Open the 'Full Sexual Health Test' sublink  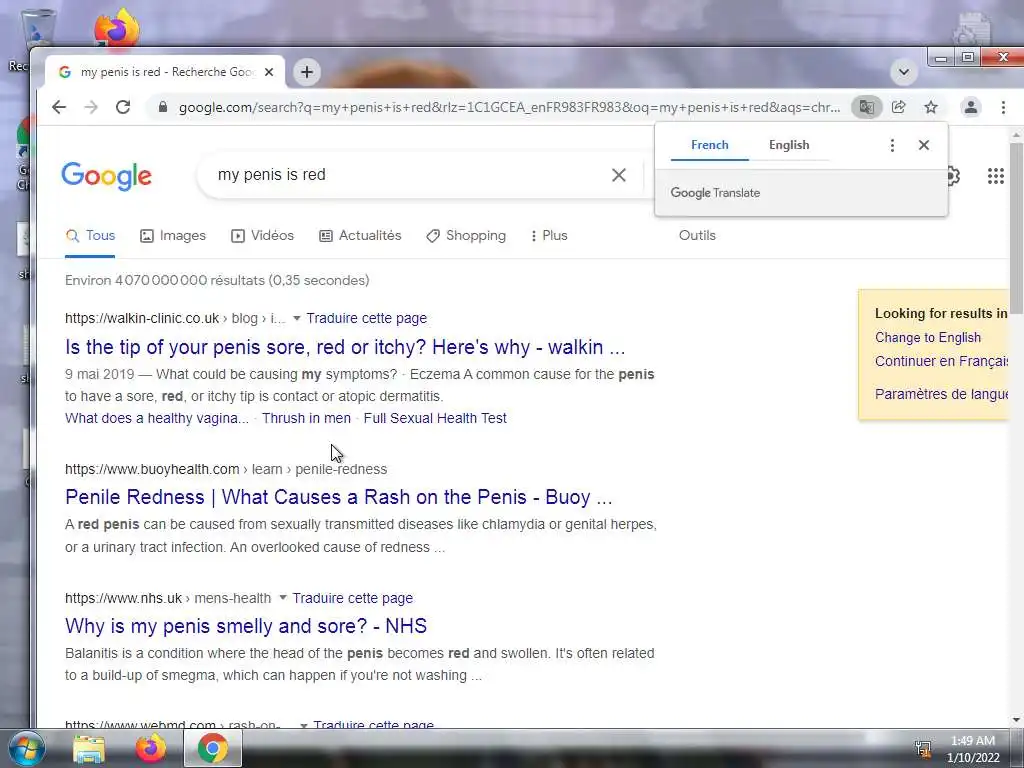[x=435, y=418]
